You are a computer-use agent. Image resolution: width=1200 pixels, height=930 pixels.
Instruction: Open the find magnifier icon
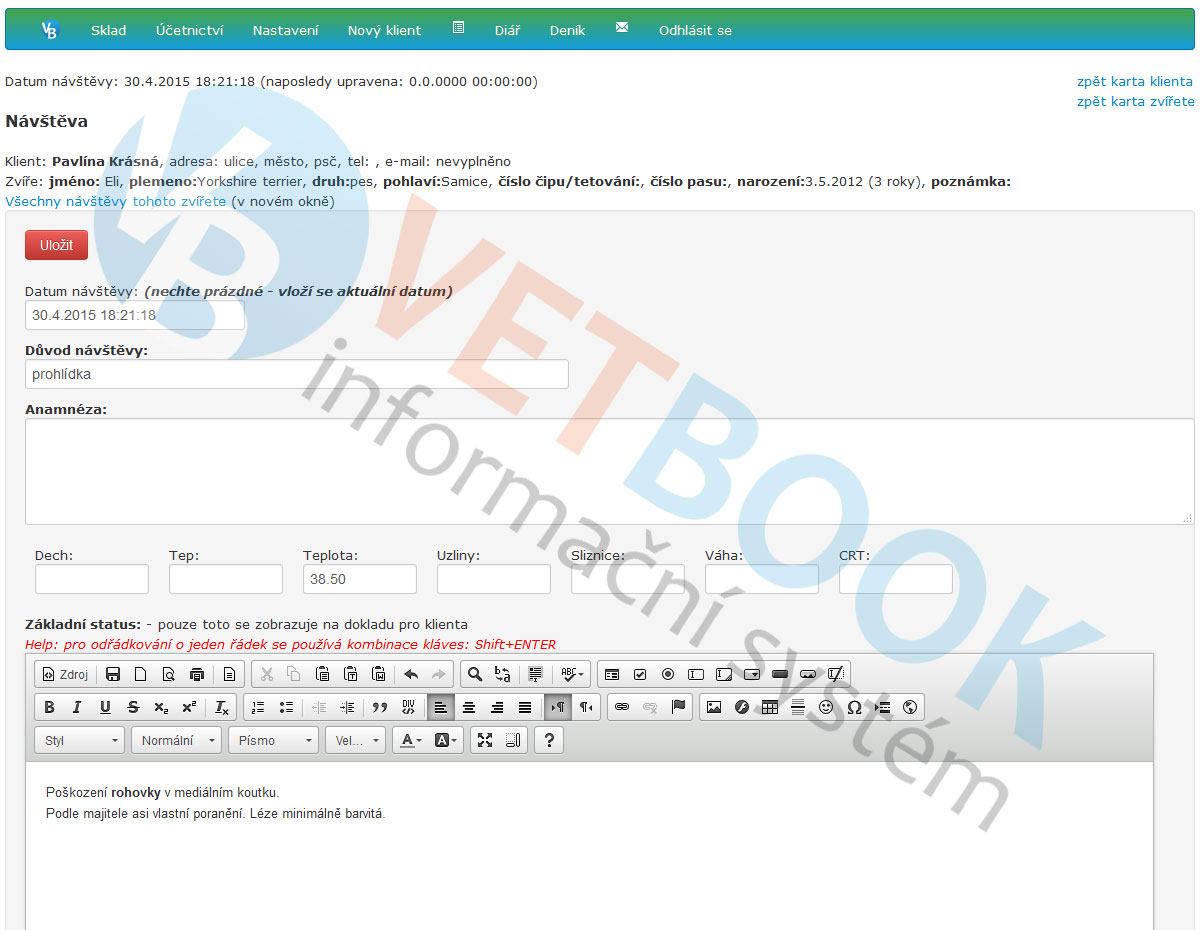pyautogui.click(x=475, y=674)
